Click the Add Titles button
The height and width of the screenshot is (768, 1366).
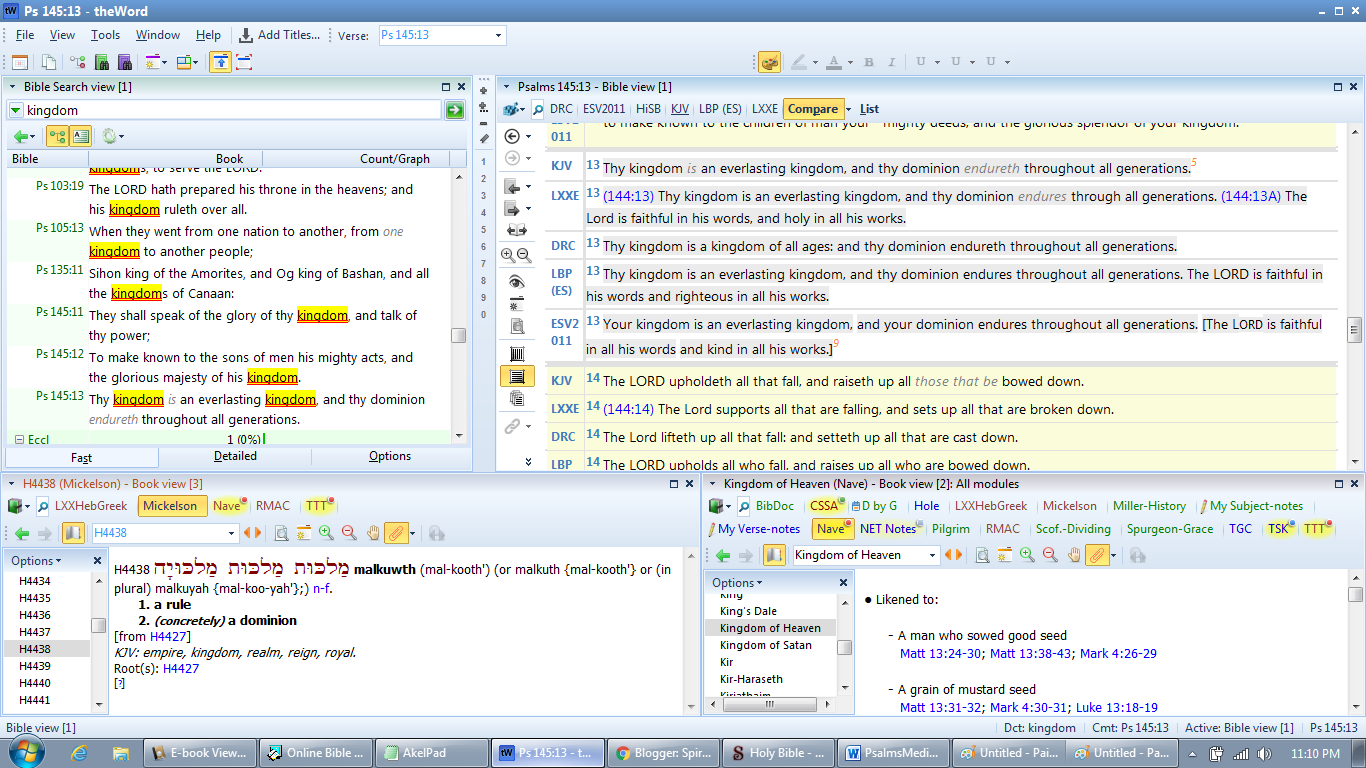pyautogui.click(x=280, y=35)
